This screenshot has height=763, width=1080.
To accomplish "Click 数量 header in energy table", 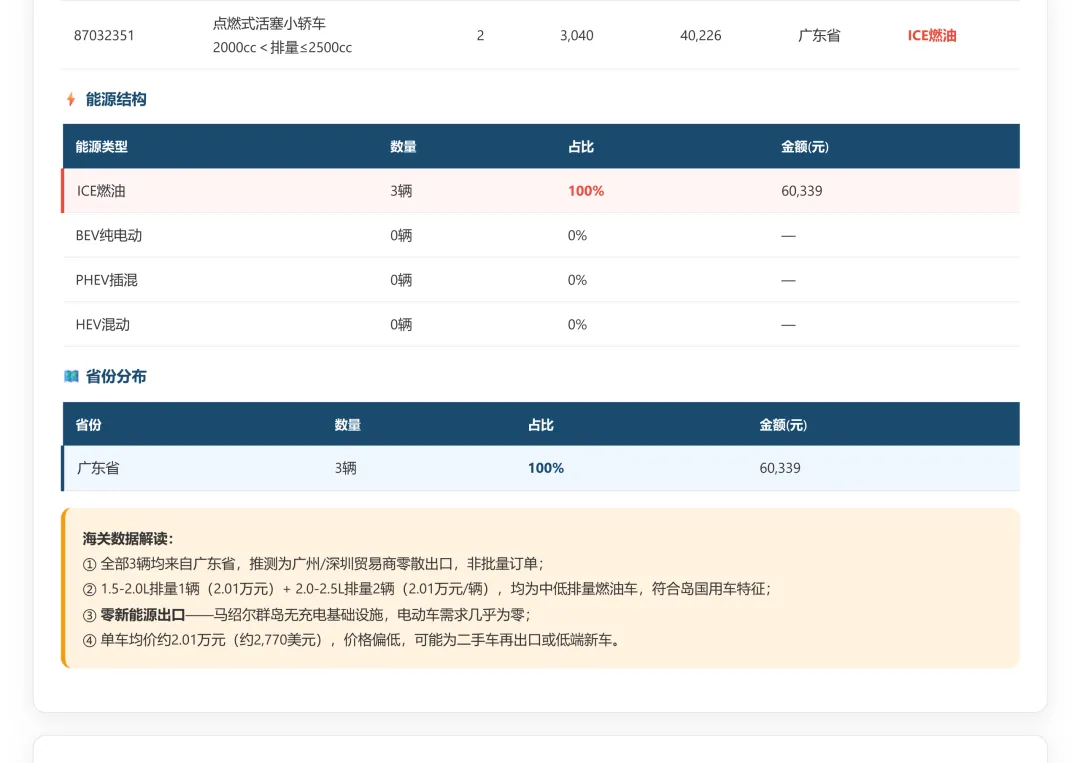I will pyautogui.click(x=403, y=147).
